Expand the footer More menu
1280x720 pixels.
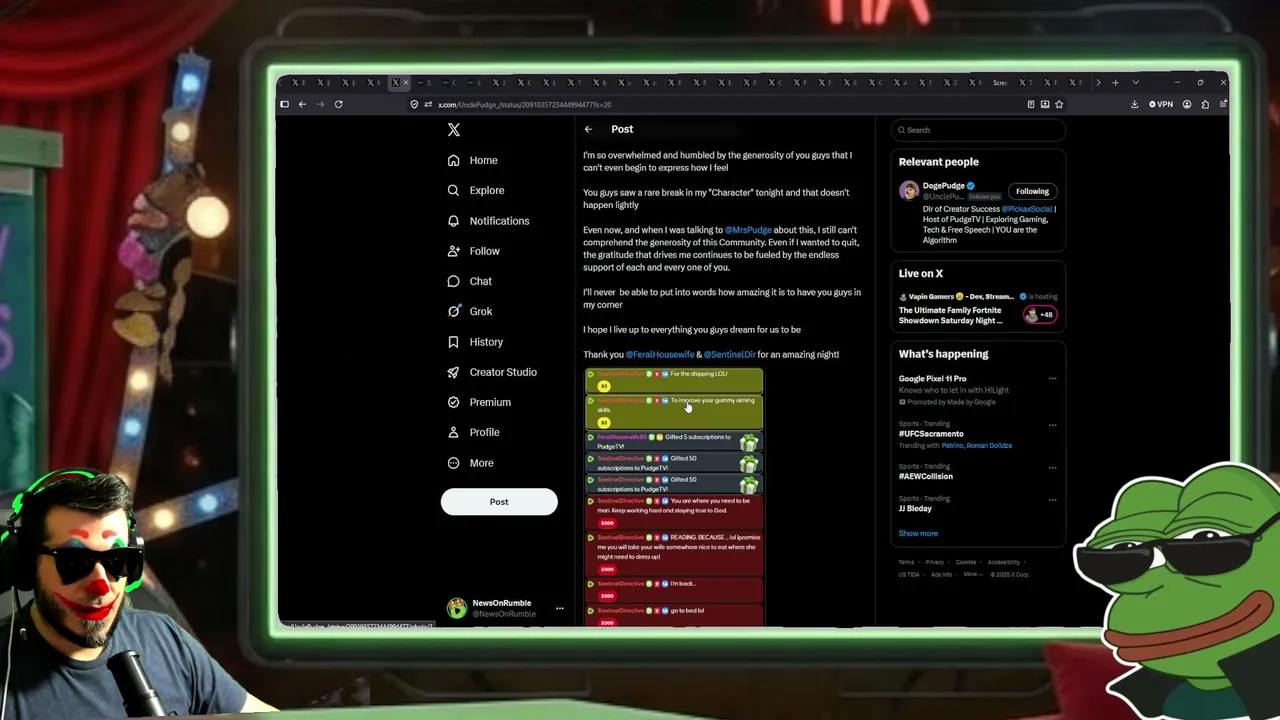pyautogui.click(x=971, y=574)
